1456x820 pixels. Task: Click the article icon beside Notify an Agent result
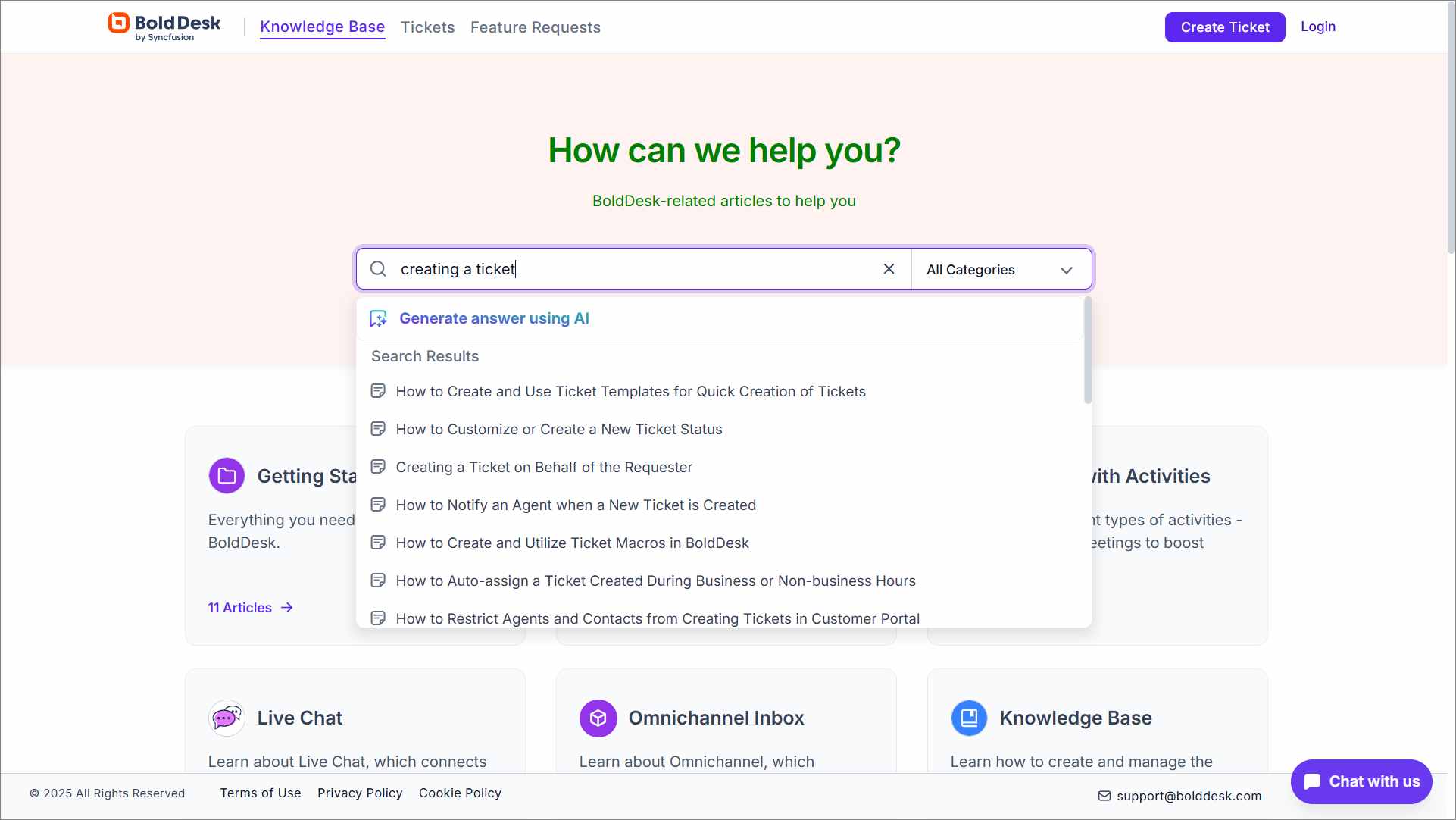378,505
